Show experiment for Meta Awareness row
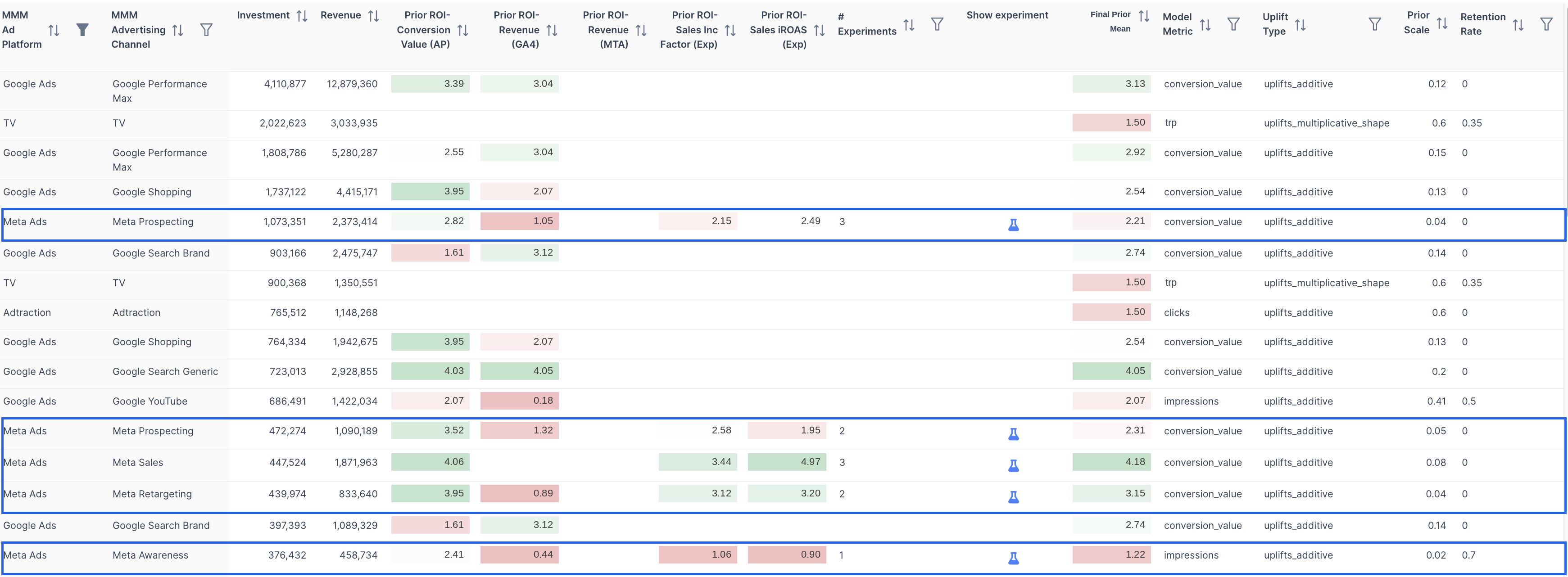The image size is (1568, 577). coord(1014,558)
